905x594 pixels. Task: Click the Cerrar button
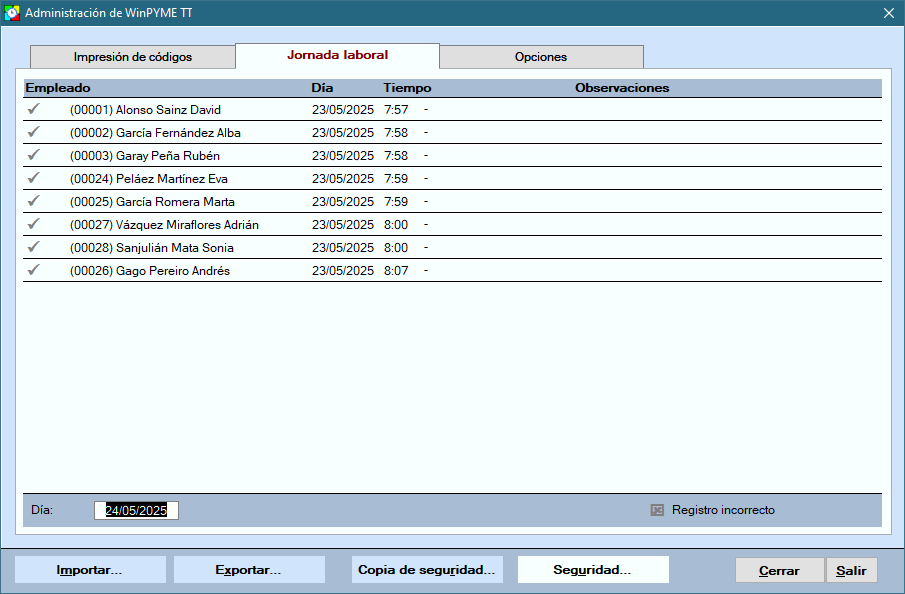pyautogui.click(x=779, y=571)
